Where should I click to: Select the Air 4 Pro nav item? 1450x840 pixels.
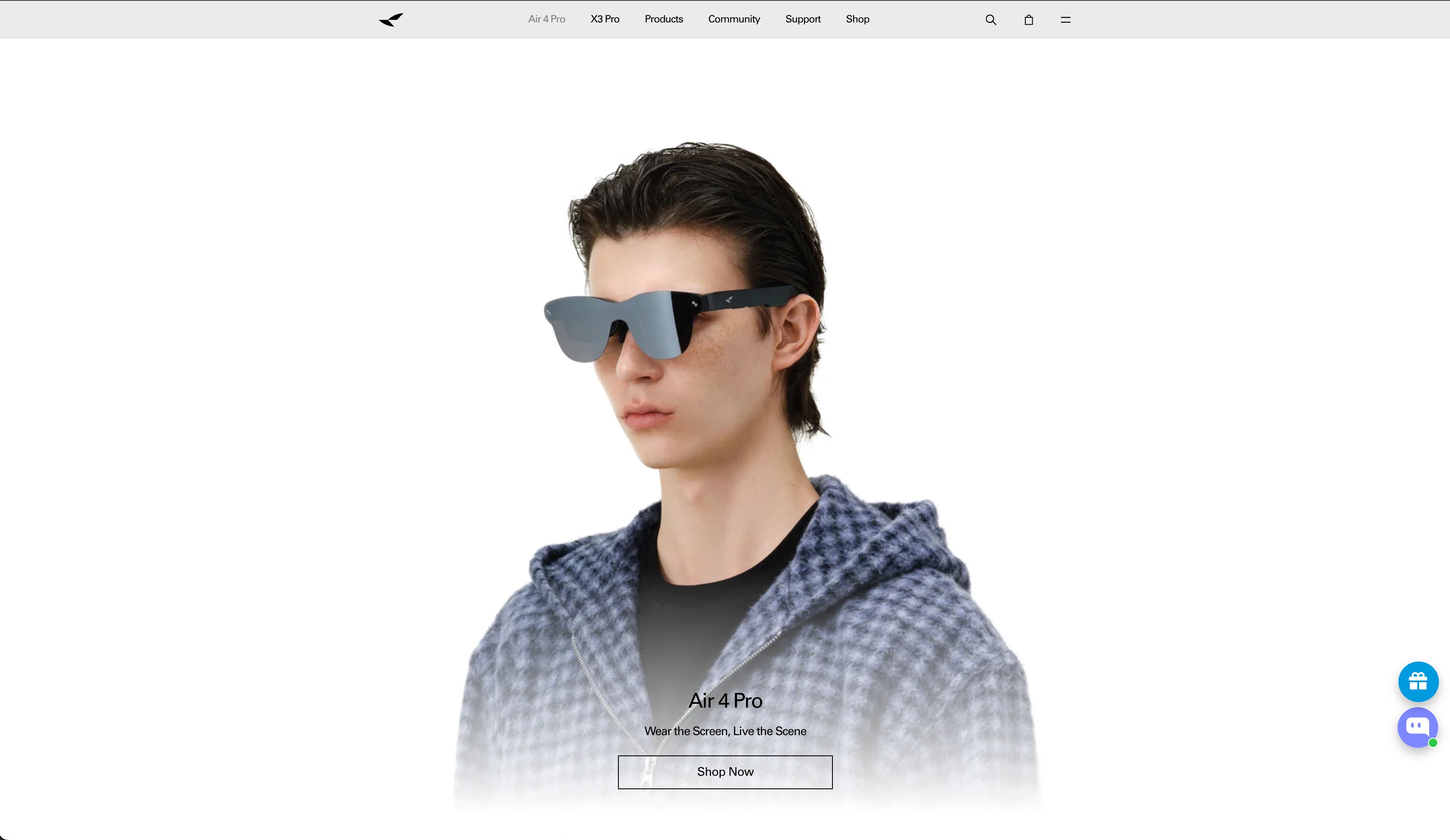pos(546,19)
